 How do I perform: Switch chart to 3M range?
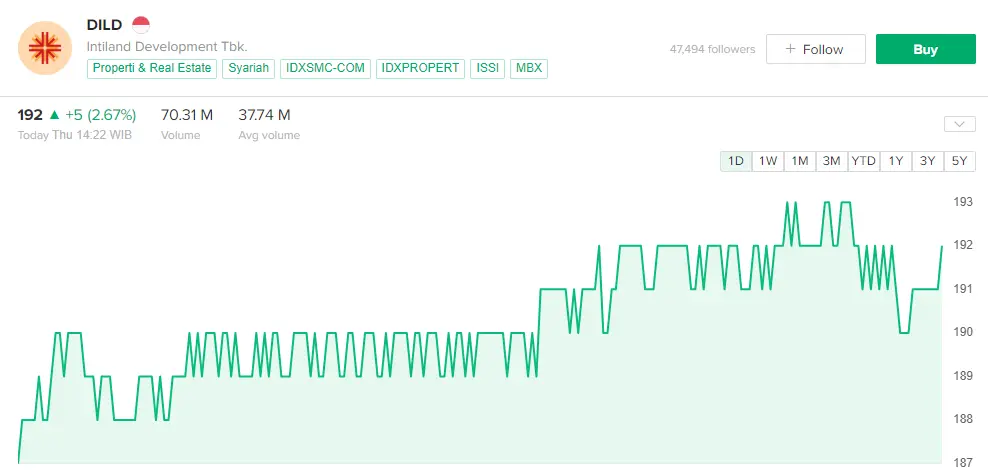click(832, 161)
